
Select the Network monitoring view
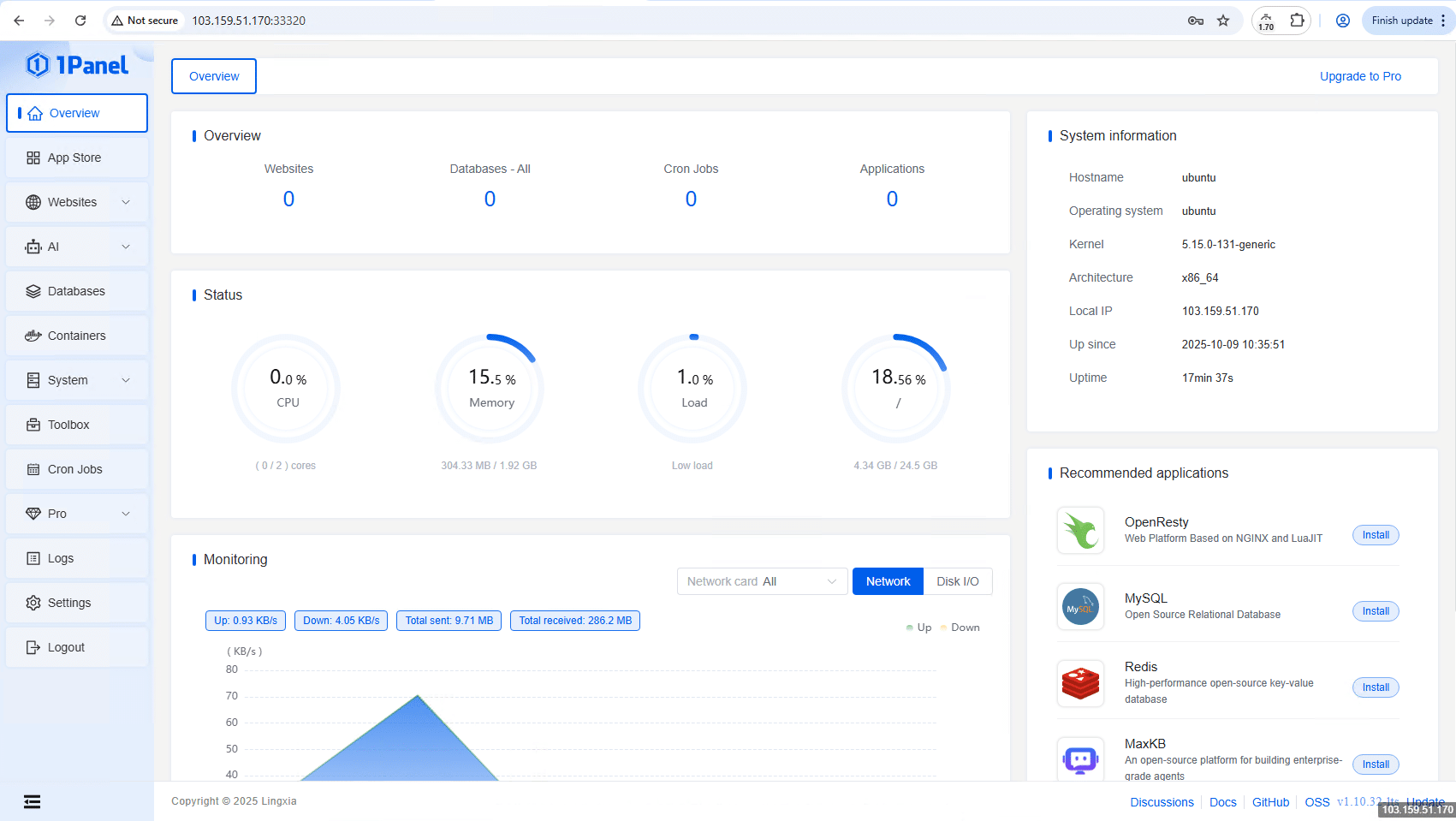[888, 581]
